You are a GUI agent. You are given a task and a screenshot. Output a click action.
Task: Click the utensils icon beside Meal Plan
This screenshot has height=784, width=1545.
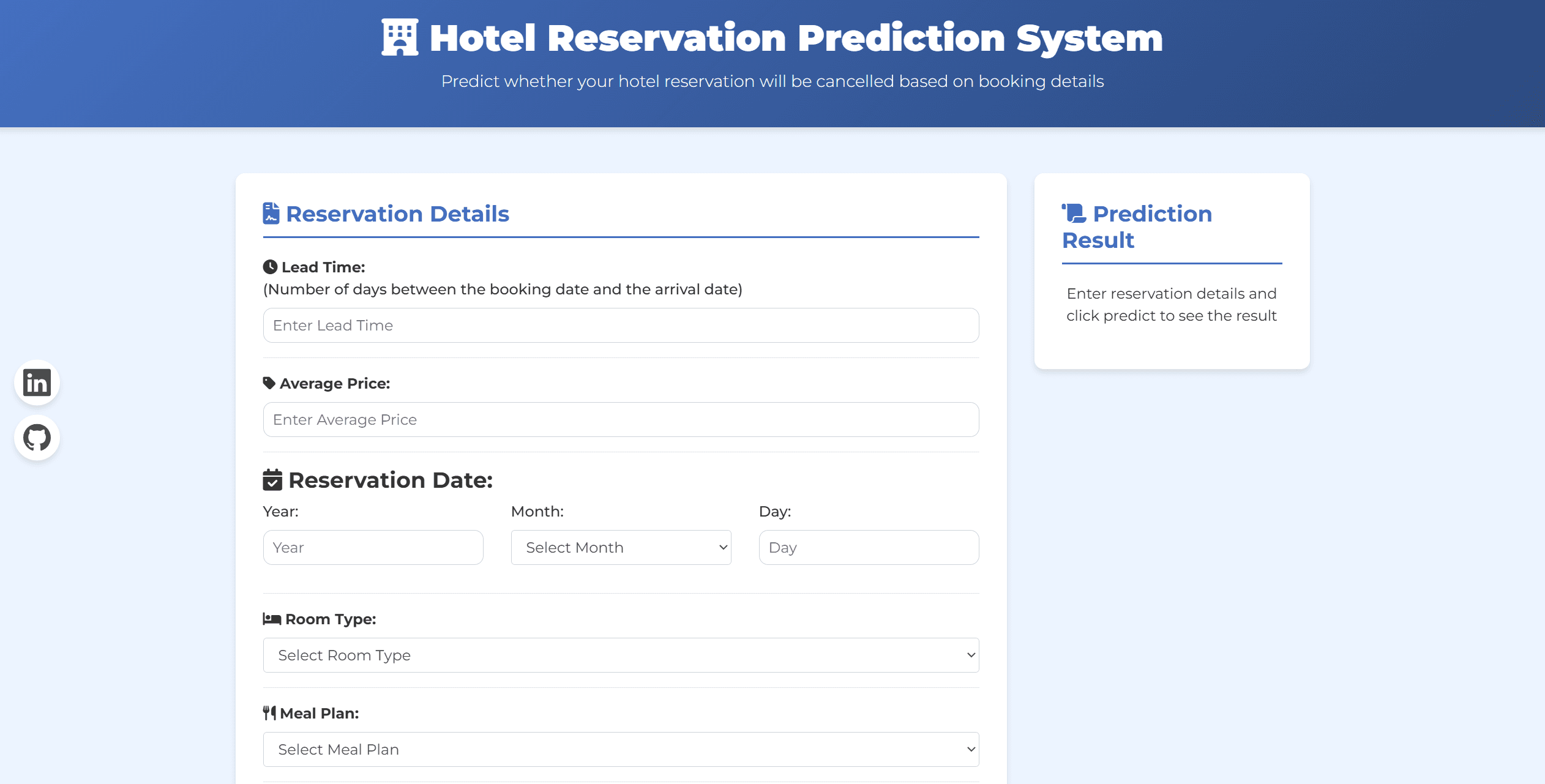pos(269,712)
